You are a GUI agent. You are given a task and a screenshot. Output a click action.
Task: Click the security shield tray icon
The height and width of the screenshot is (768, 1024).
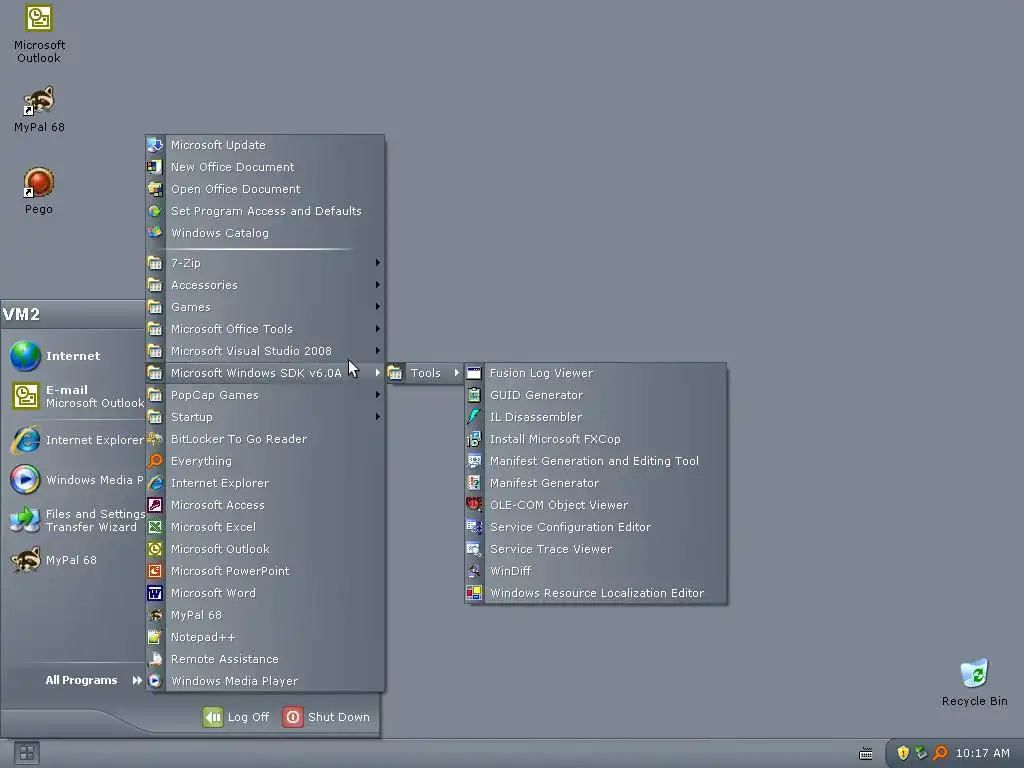click(x=903, y=753)
